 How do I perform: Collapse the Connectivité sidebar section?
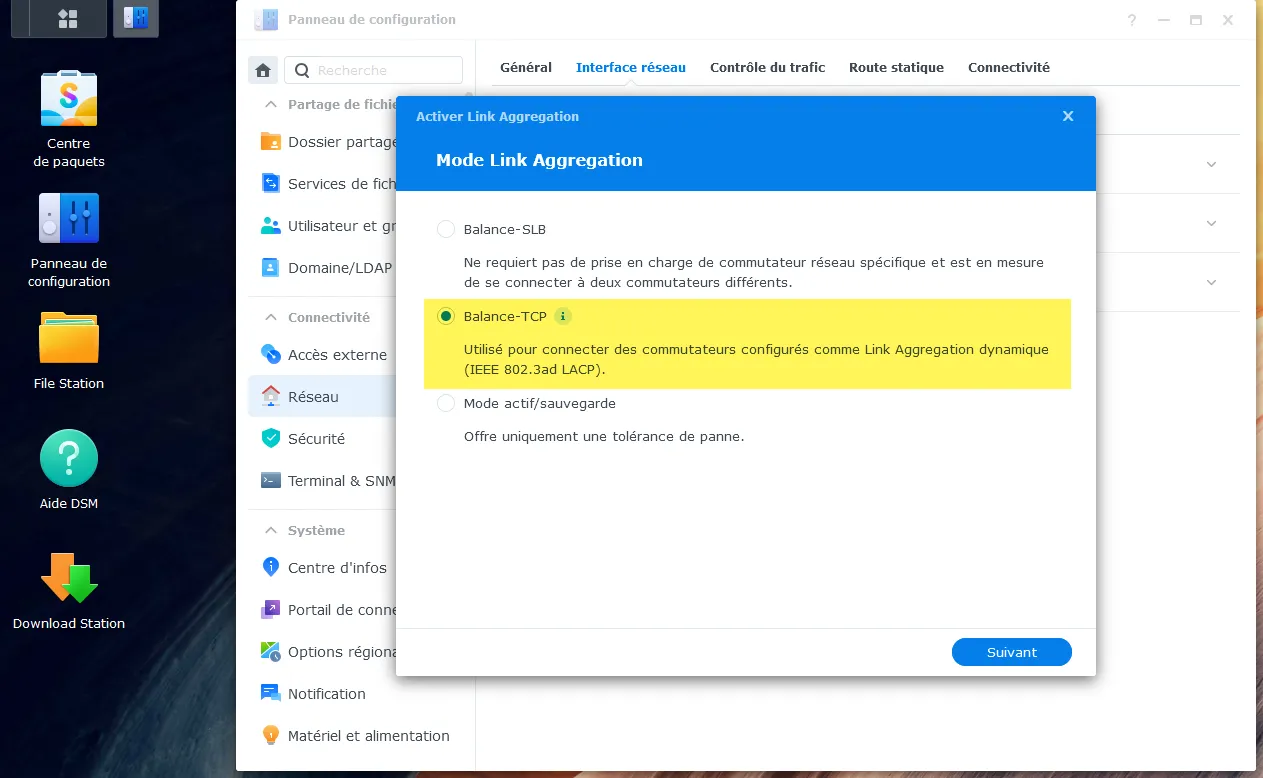(x=270, y=317)
